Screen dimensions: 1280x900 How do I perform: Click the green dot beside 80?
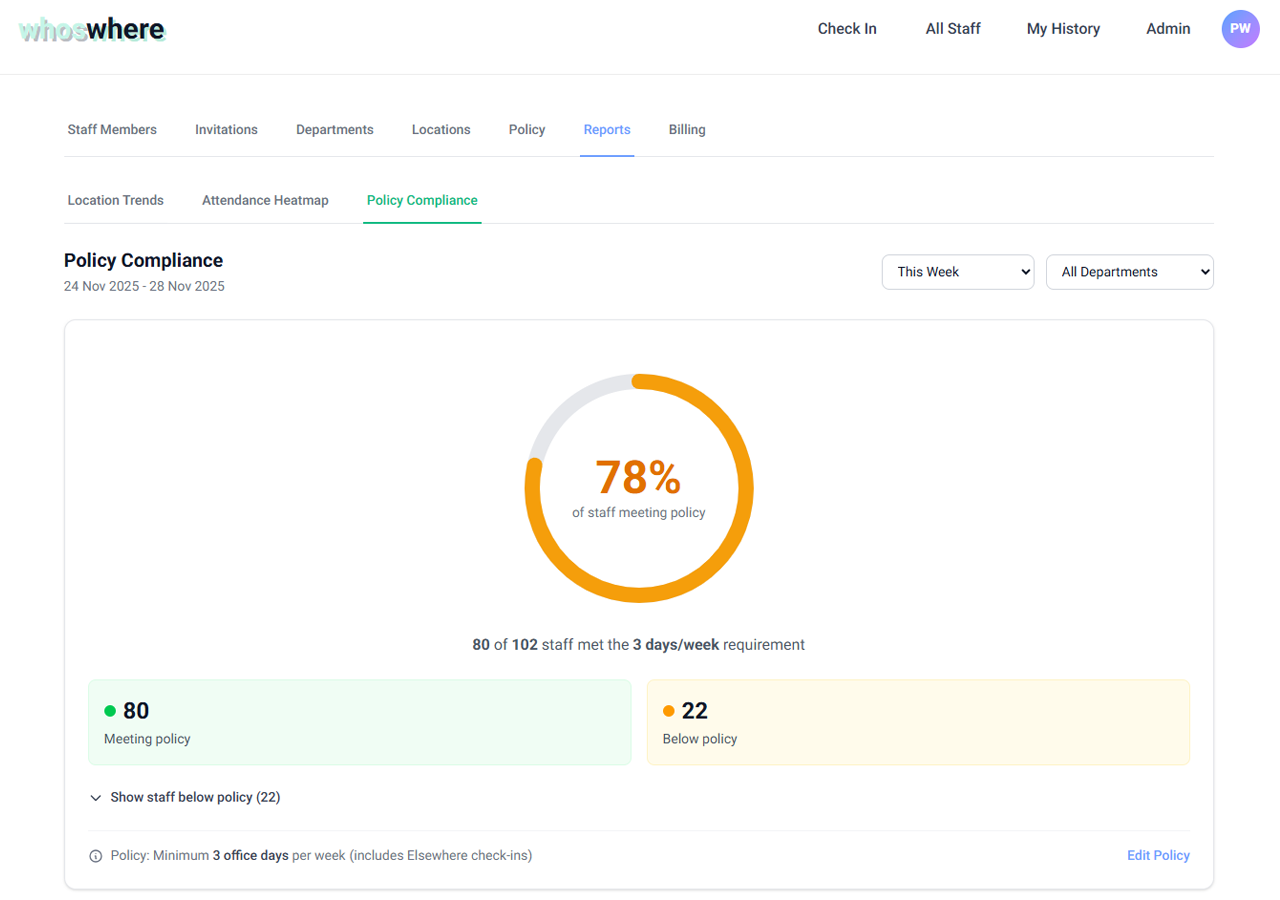coord(110,711)
